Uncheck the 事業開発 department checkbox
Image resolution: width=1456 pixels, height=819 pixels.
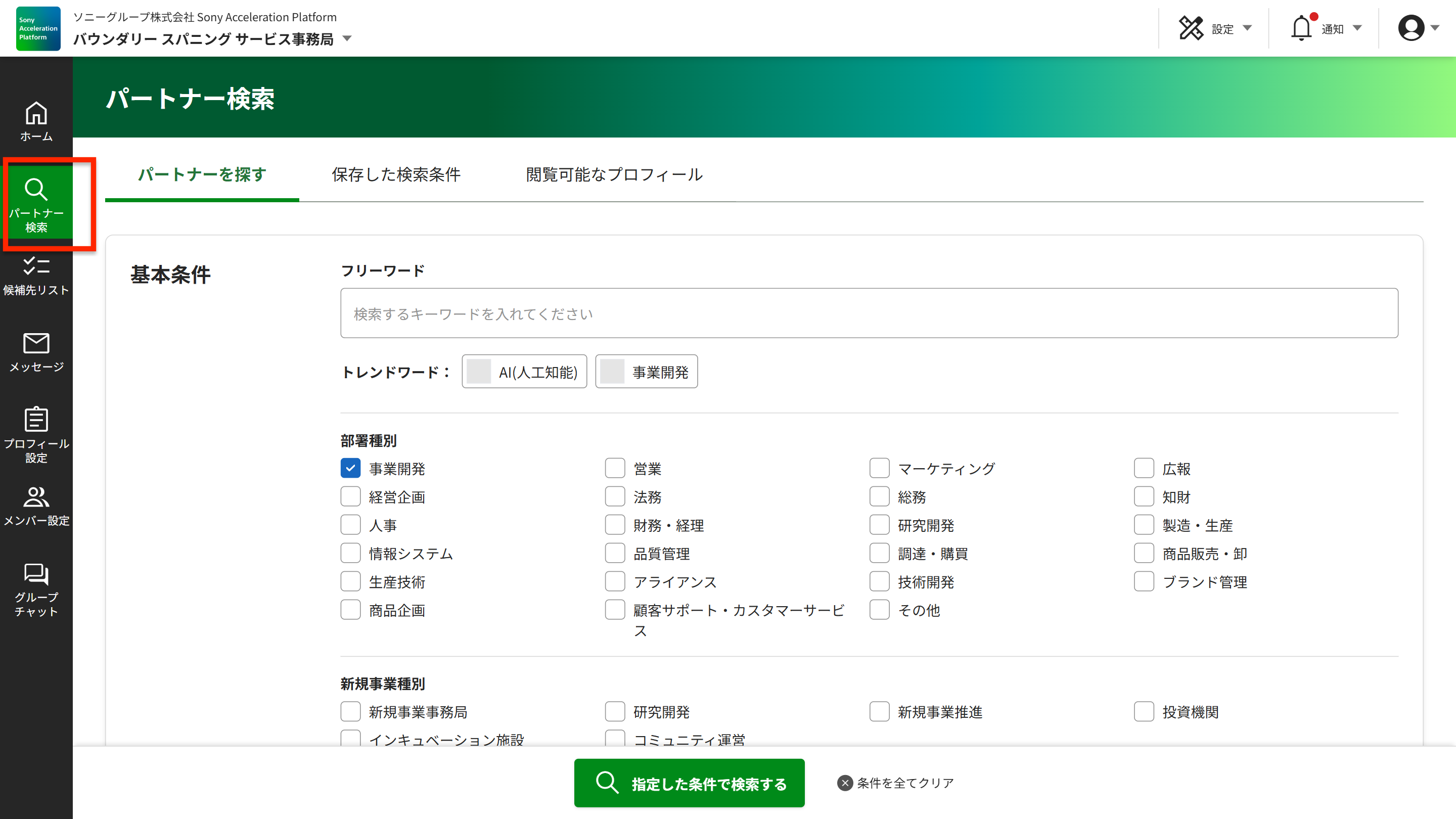pyautogui.click(x=350, y=468)
